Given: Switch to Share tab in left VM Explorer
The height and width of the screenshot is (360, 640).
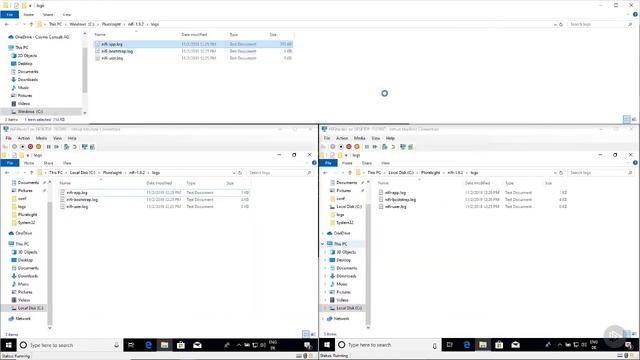Looking at the screenshot, I should (49, 163).
